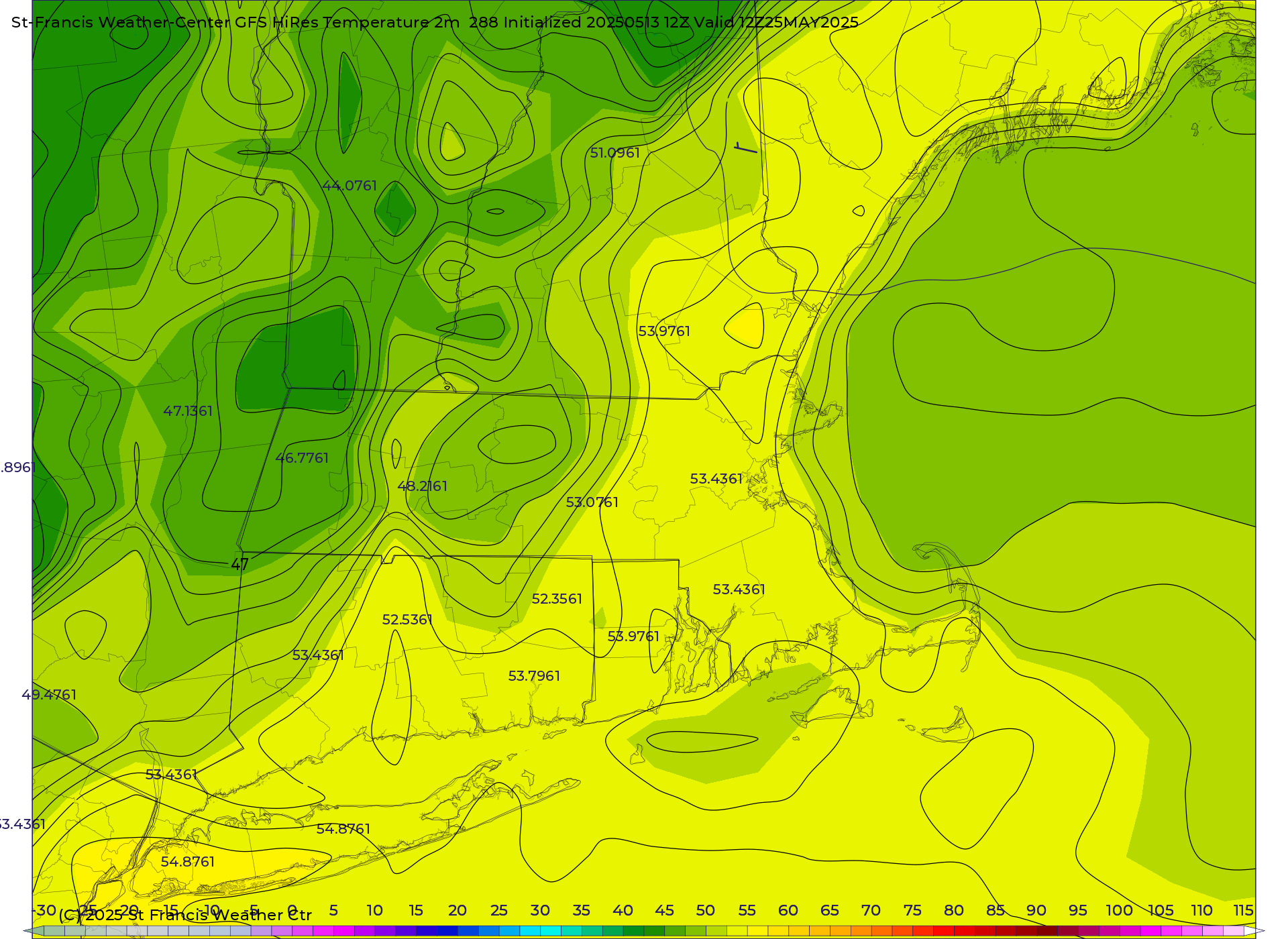
Task: Click the color bar scale label 115
Action: click(1243, 910)
